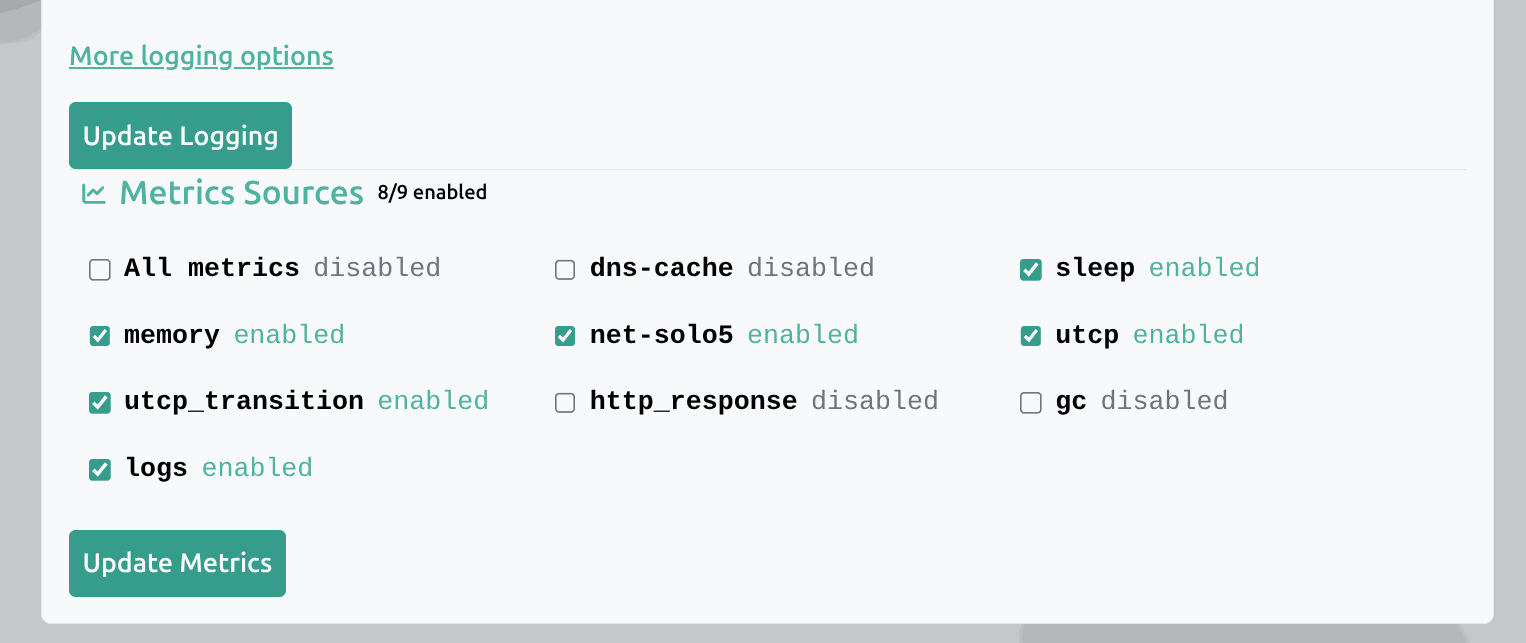Click the enabled status next to utcp

click(x=1188, y=335)
